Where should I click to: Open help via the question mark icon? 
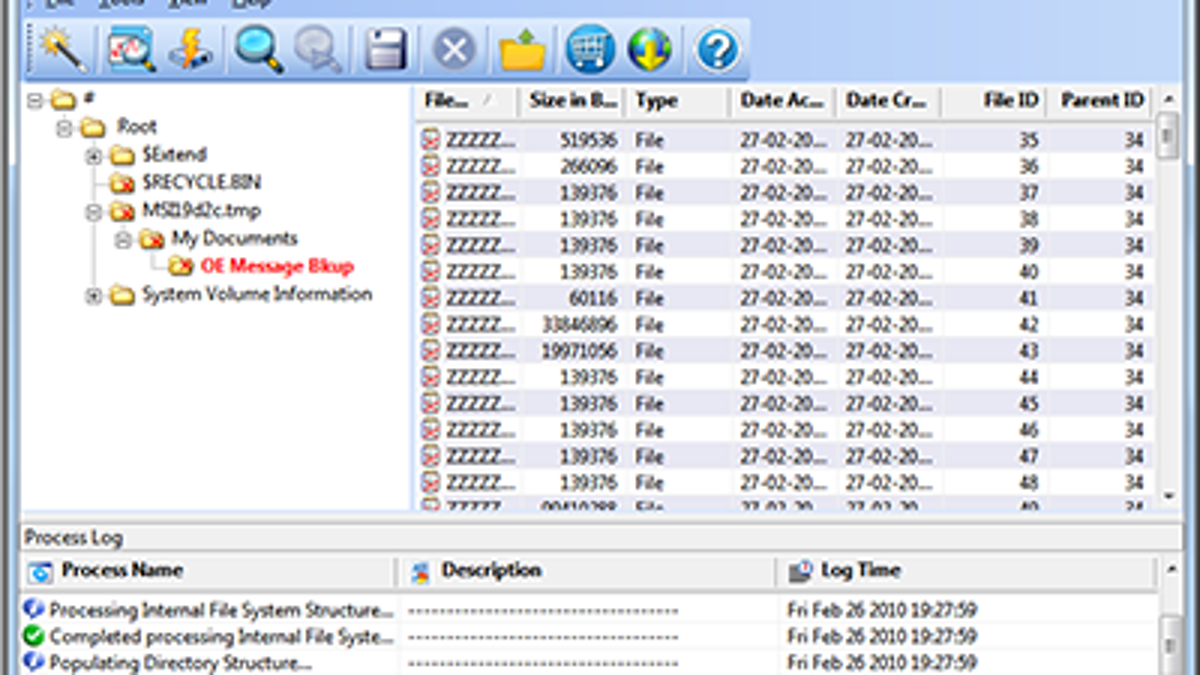pos(717,49)
